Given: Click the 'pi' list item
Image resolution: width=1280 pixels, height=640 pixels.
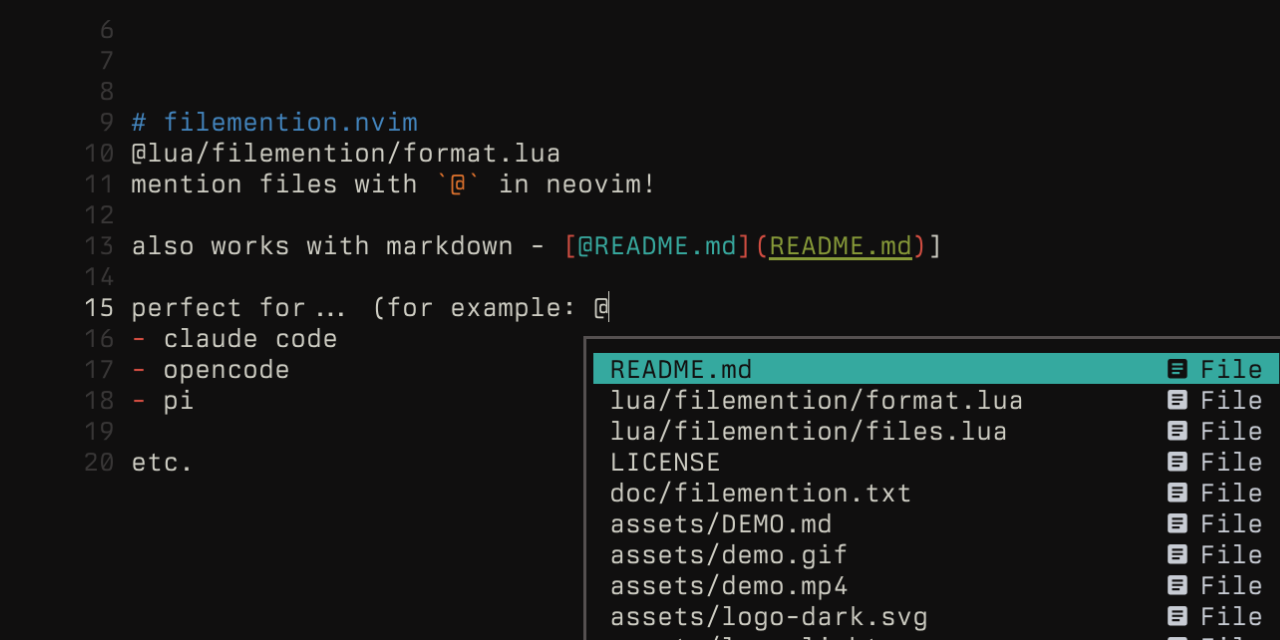Looking at the screenshot, I should pyautogui.click(x=178, y=401).
